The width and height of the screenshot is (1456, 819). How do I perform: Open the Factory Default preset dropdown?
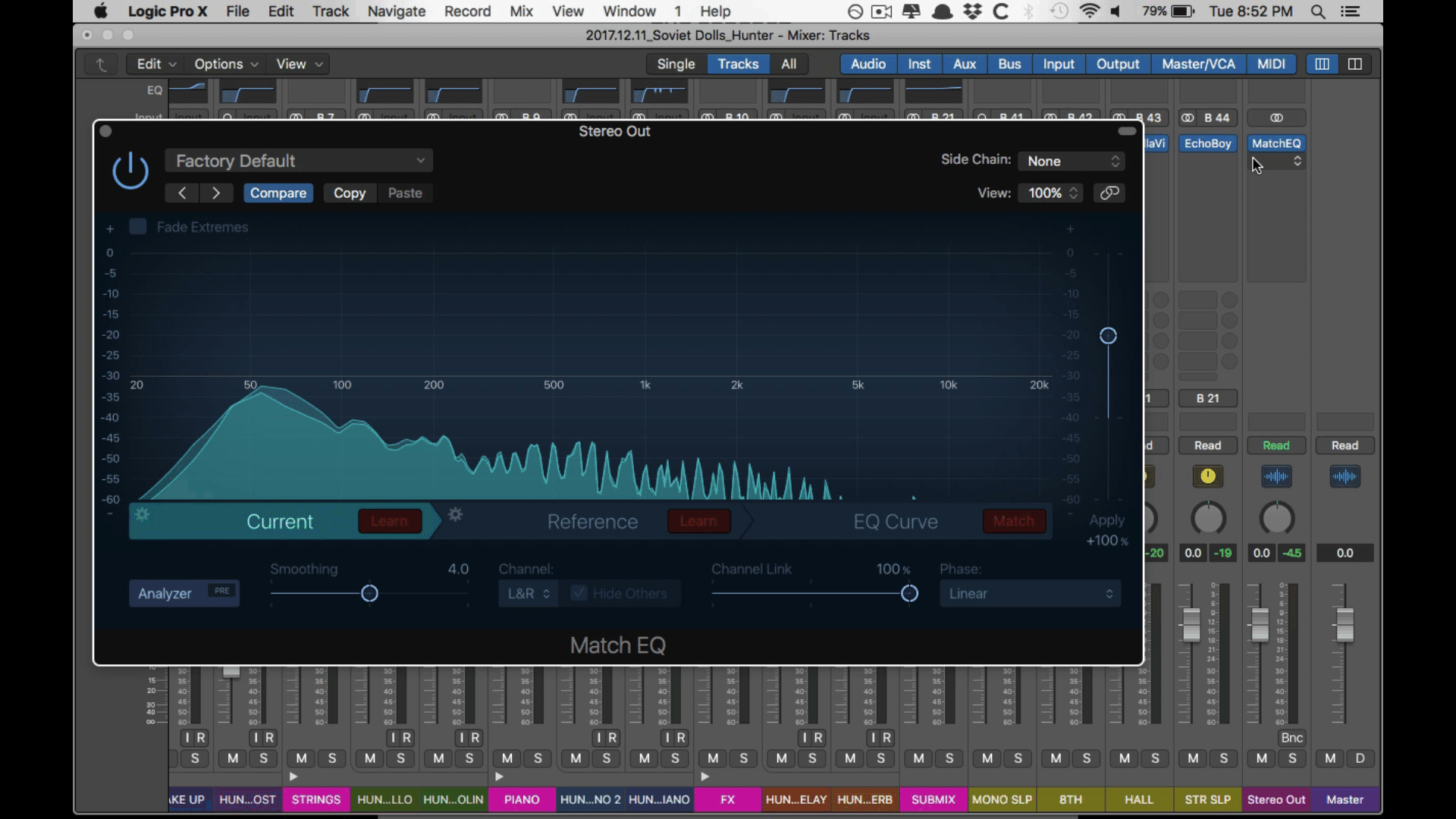(299, 161)
